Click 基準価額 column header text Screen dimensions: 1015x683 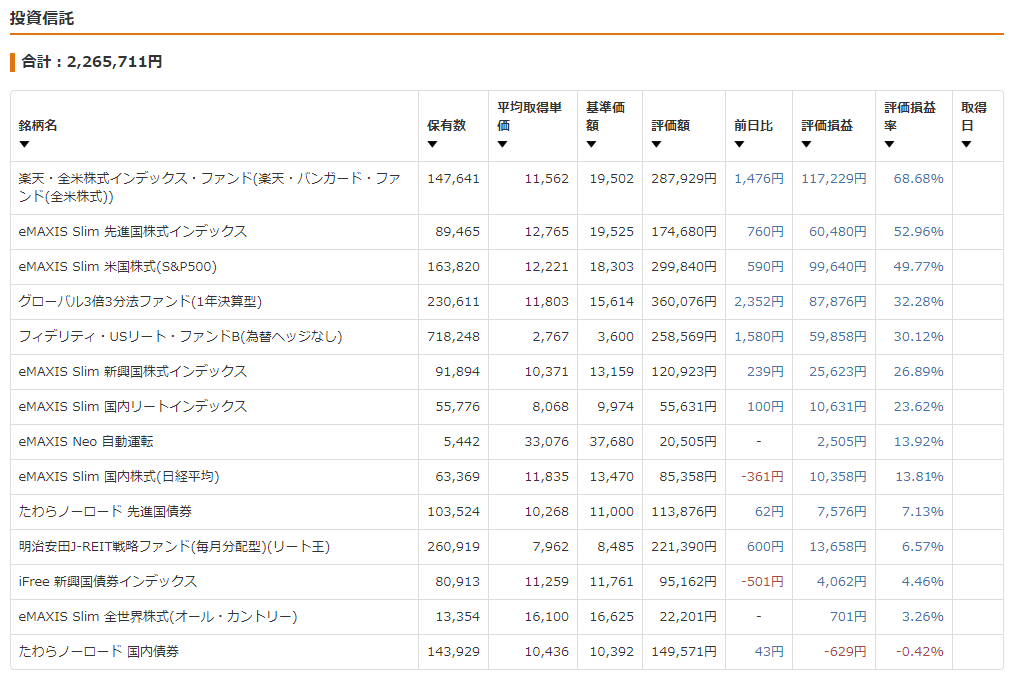click(605, 117)
